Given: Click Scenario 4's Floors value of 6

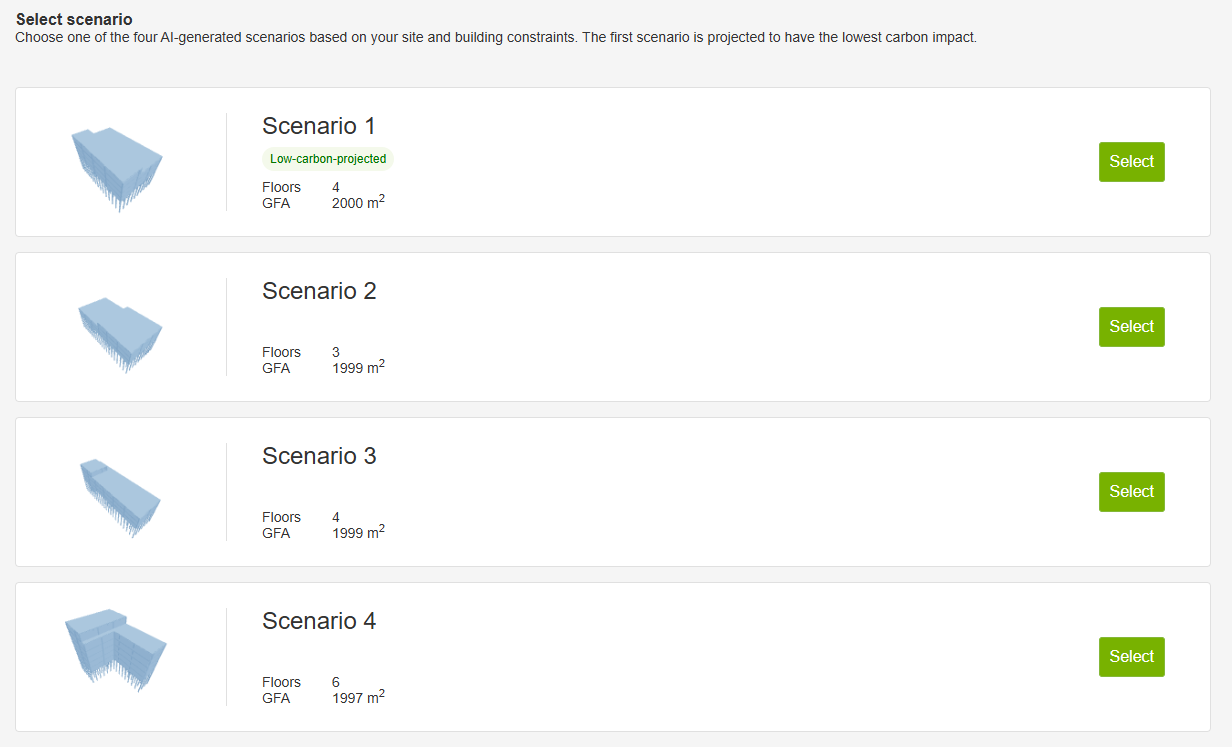Looking at the screenshot, I should point(336,682).
